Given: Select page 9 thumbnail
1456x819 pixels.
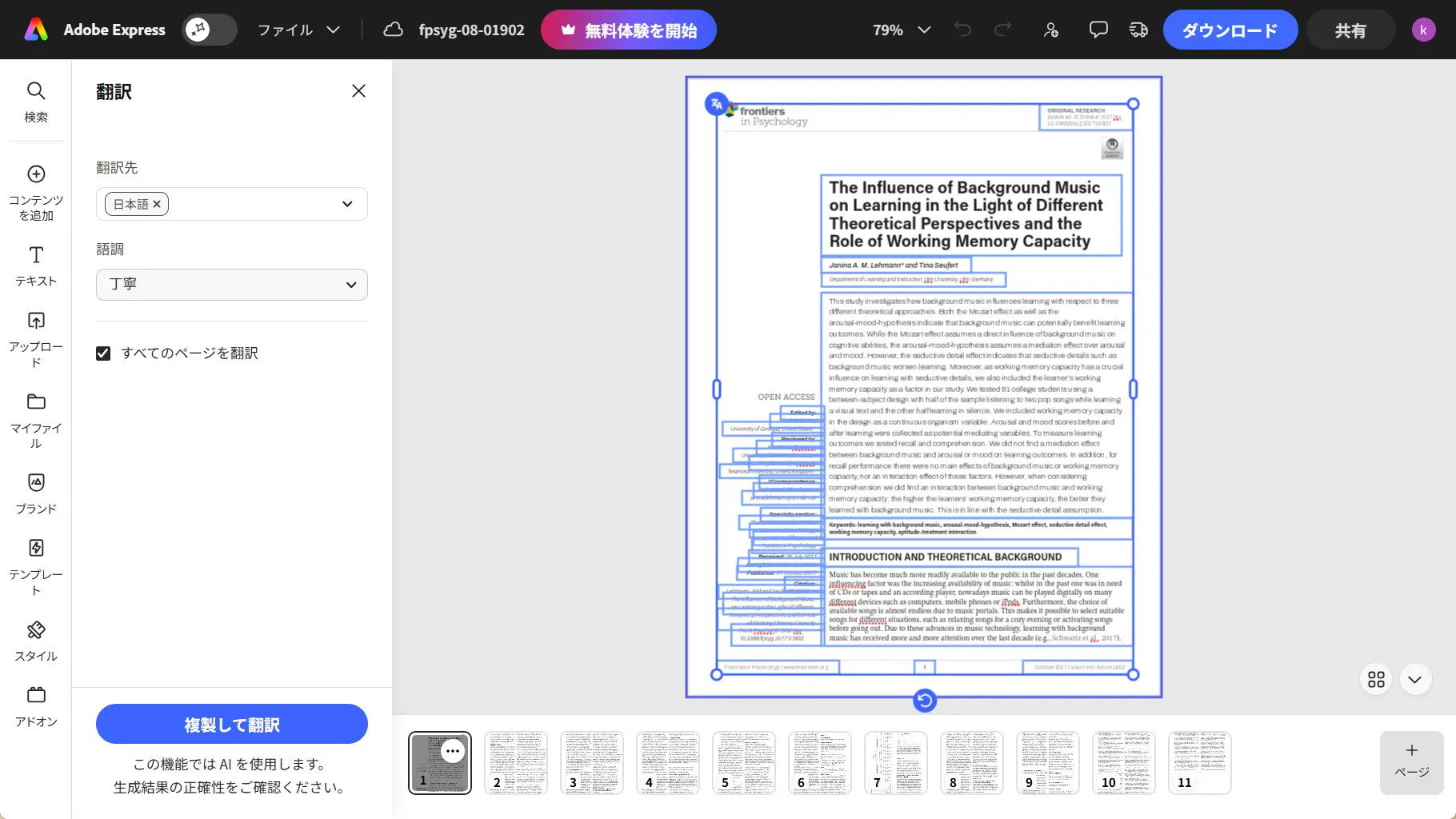Looking at the screenshot, I should [1048, 763].
